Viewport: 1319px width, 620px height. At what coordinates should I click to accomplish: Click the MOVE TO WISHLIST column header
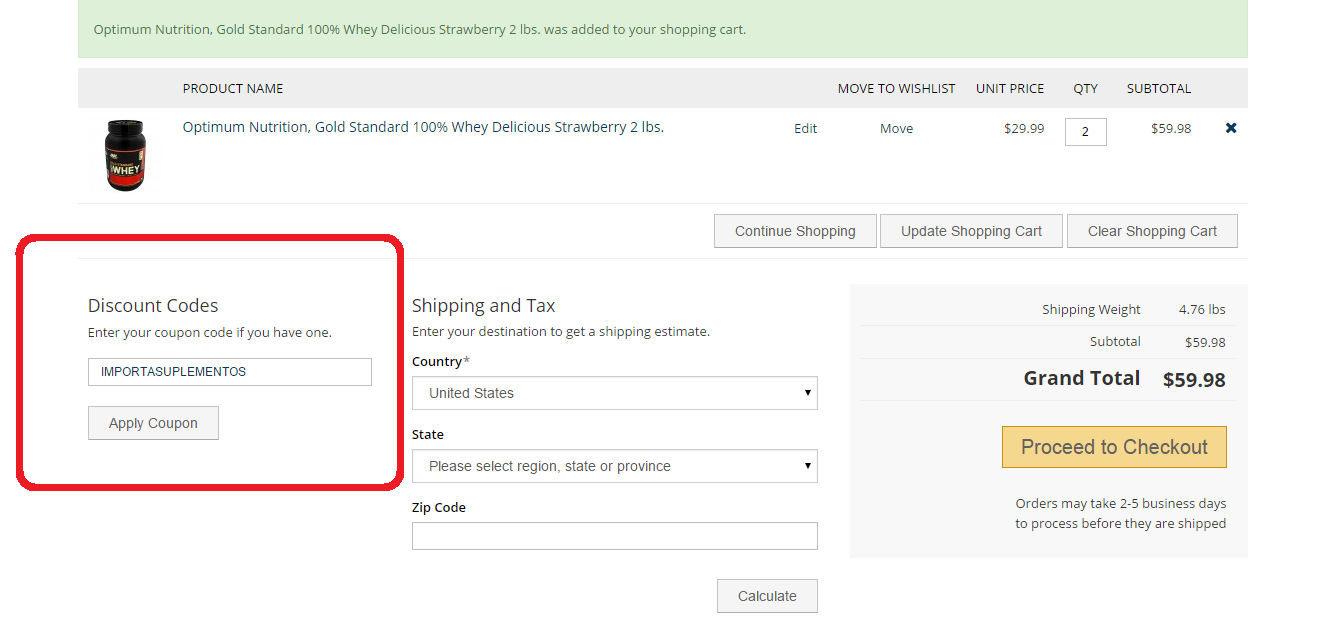coord(897,88)
